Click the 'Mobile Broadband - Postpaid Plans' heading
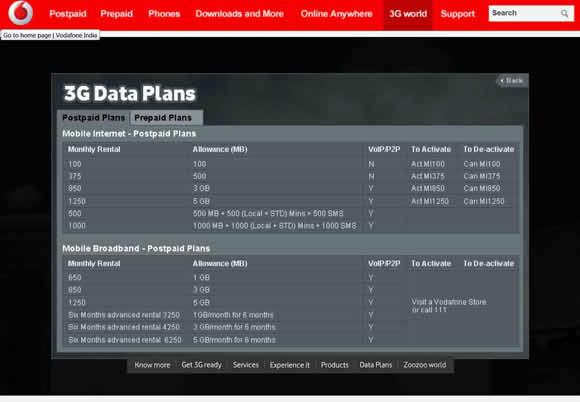Screen dimensions: 580x402 [136, 249]
